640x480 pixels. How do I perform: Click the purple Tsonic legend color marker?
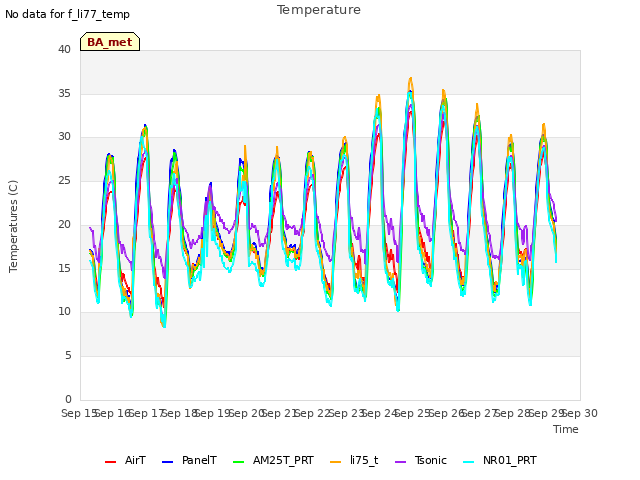coord(400,462)
